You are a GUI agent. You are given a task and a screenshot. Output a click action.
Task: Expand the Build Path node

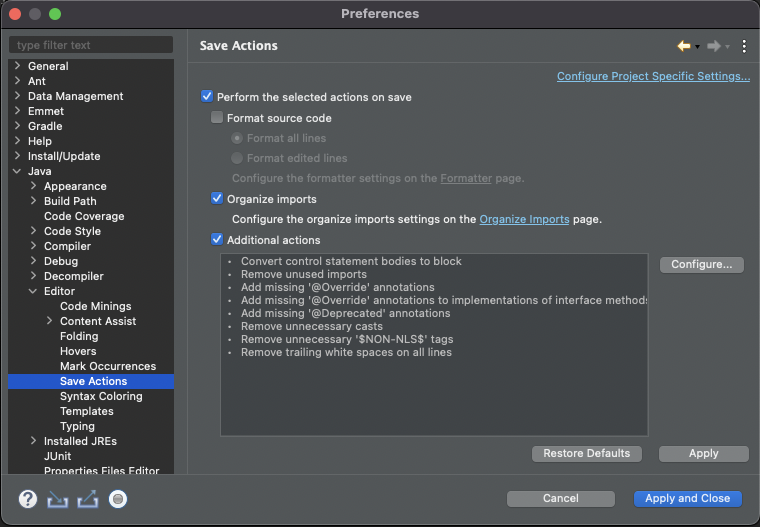pos(33,201)
